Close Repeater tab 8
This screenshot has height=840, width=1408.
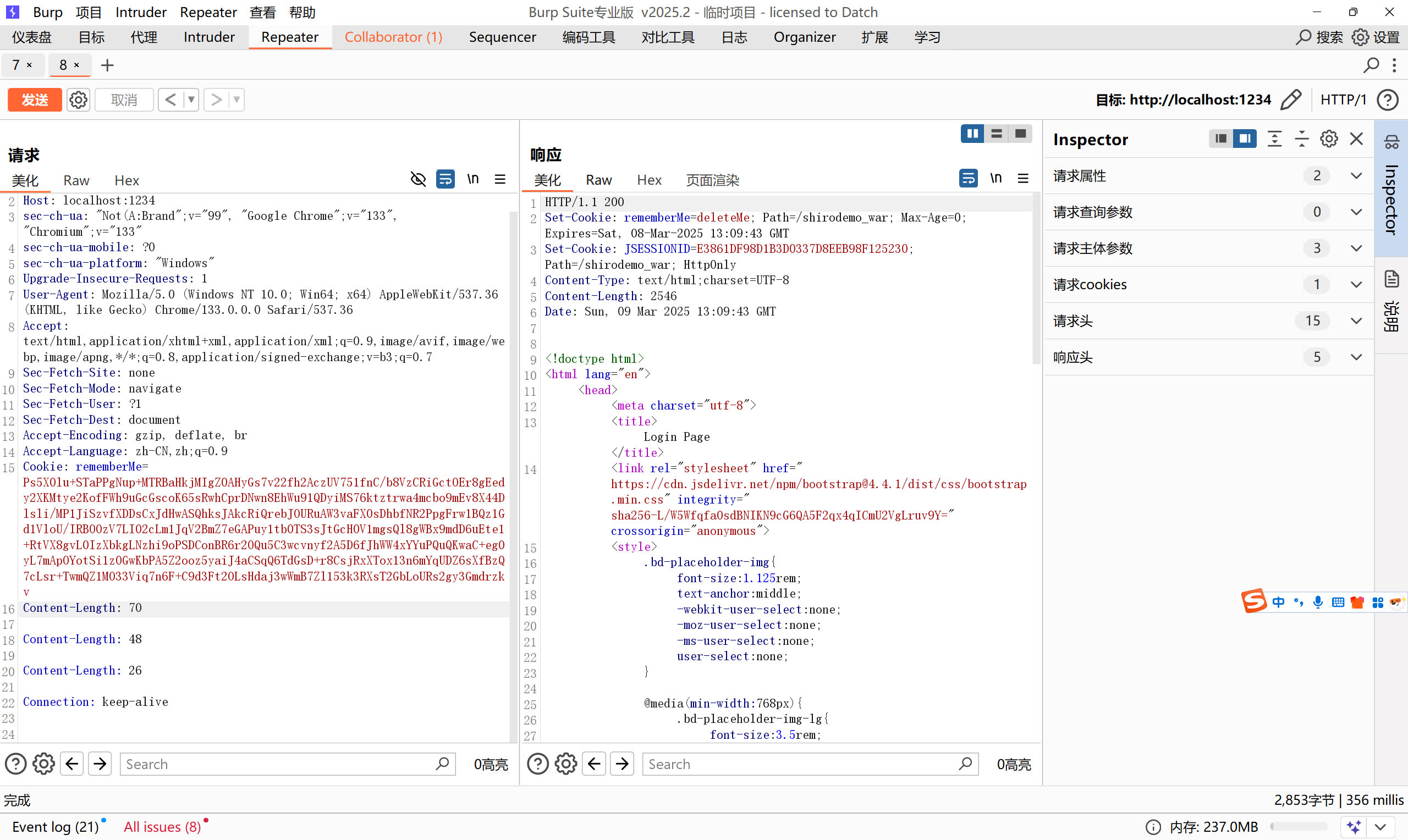point(76,65)
